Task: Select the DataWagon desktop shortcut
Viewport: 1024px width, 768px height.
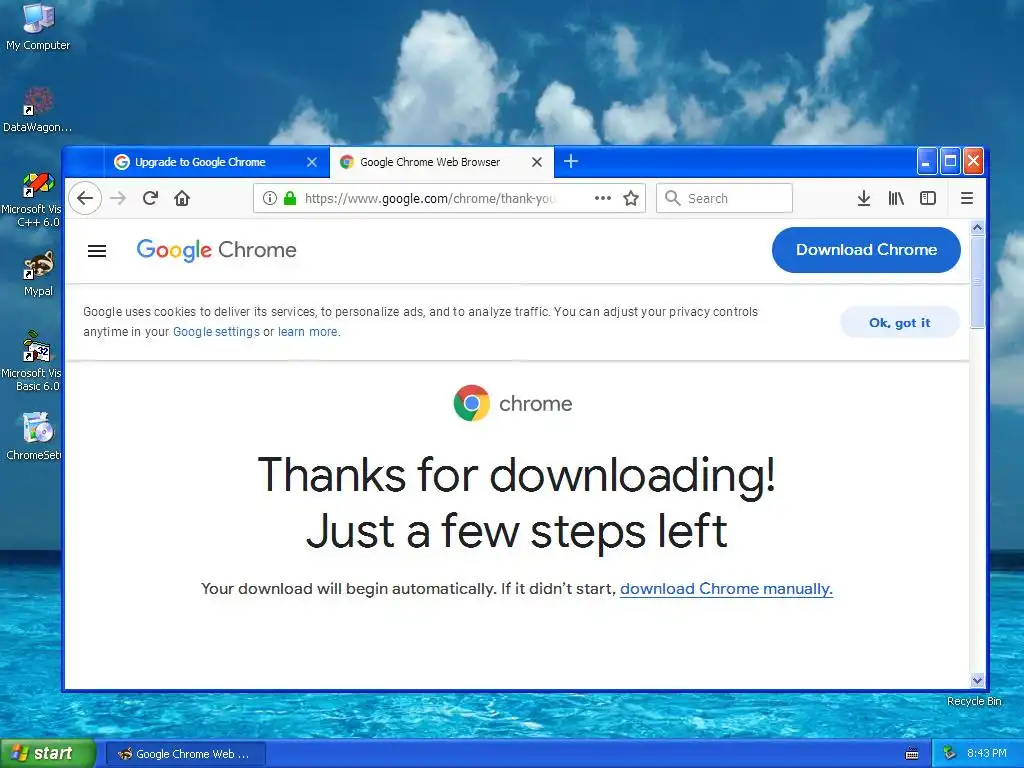Action: tap(37, 110)
